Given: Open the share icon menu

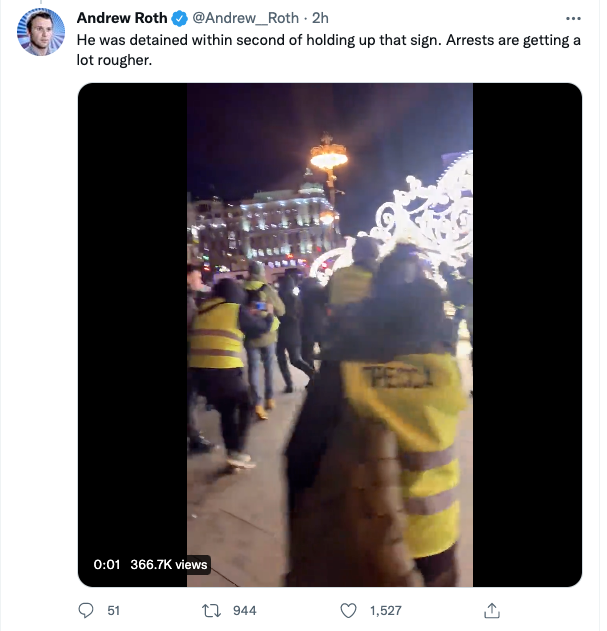Looking at the screenshot, I should point(491,610).
